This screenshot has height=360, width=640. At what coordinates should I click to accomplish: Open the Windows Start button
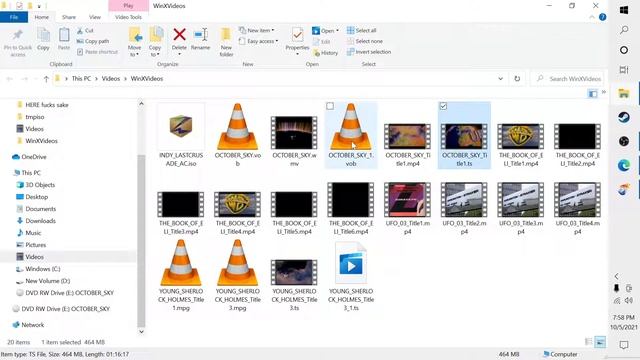[624, 10]
